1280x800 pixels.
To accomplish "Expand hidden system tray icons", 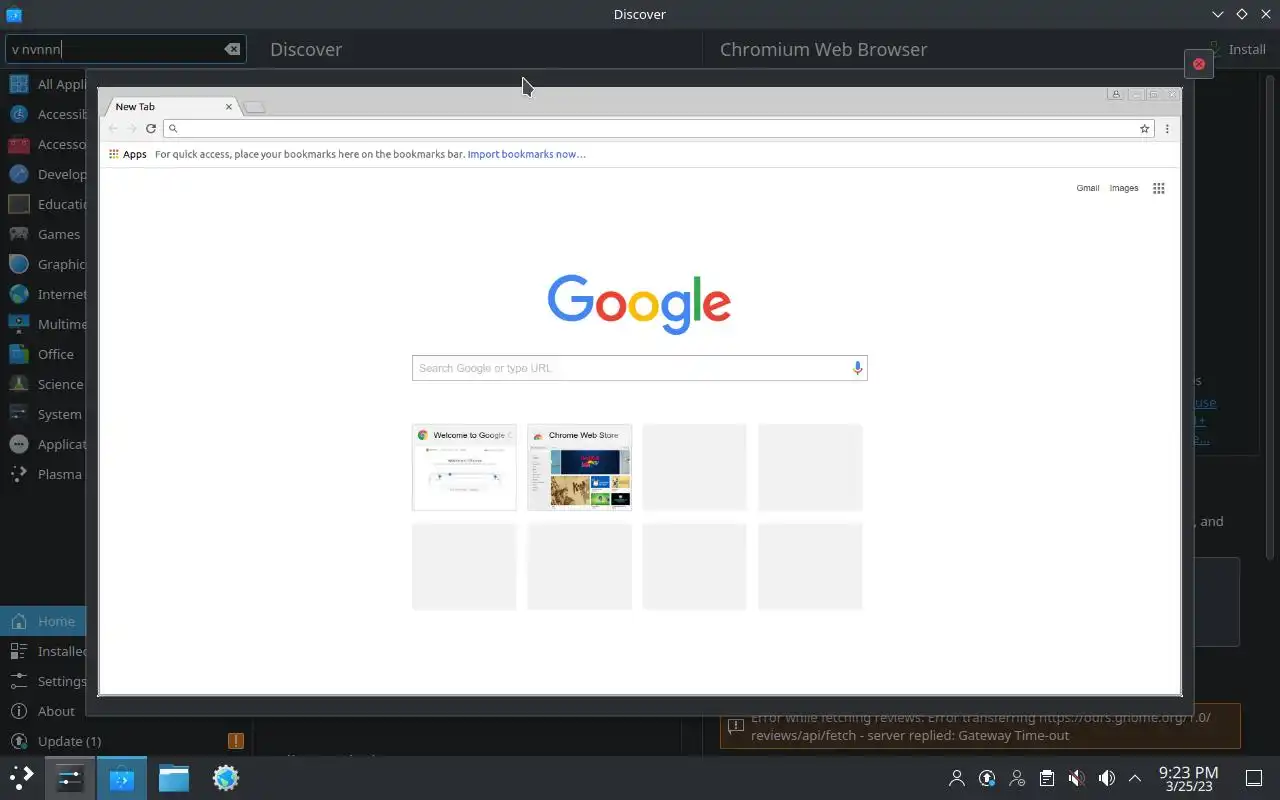I will point(1135,778).
